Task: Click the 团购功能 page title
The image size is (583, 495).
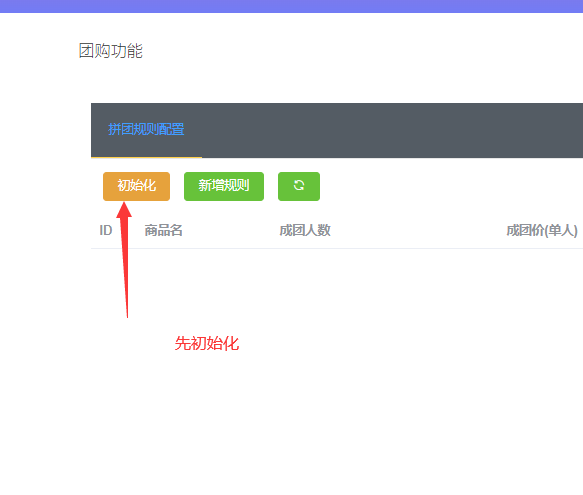Action: pyautogui.click(x=111, y=51)
